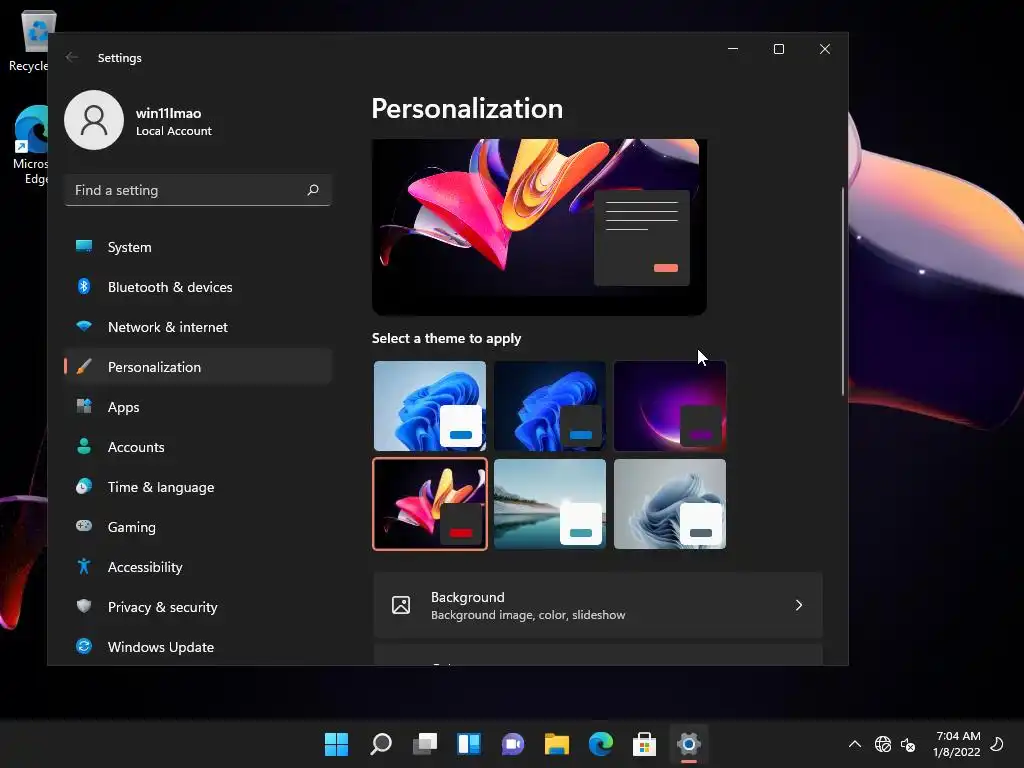
Task: Open the notifications moon icon
Action: pos(997,744)
